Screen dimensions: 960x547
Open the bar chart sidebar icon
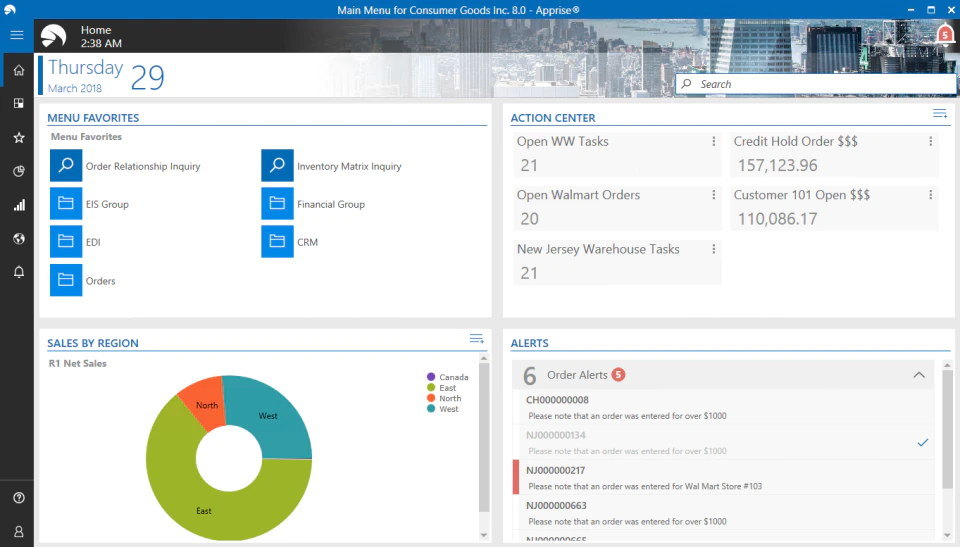[19, 205]
